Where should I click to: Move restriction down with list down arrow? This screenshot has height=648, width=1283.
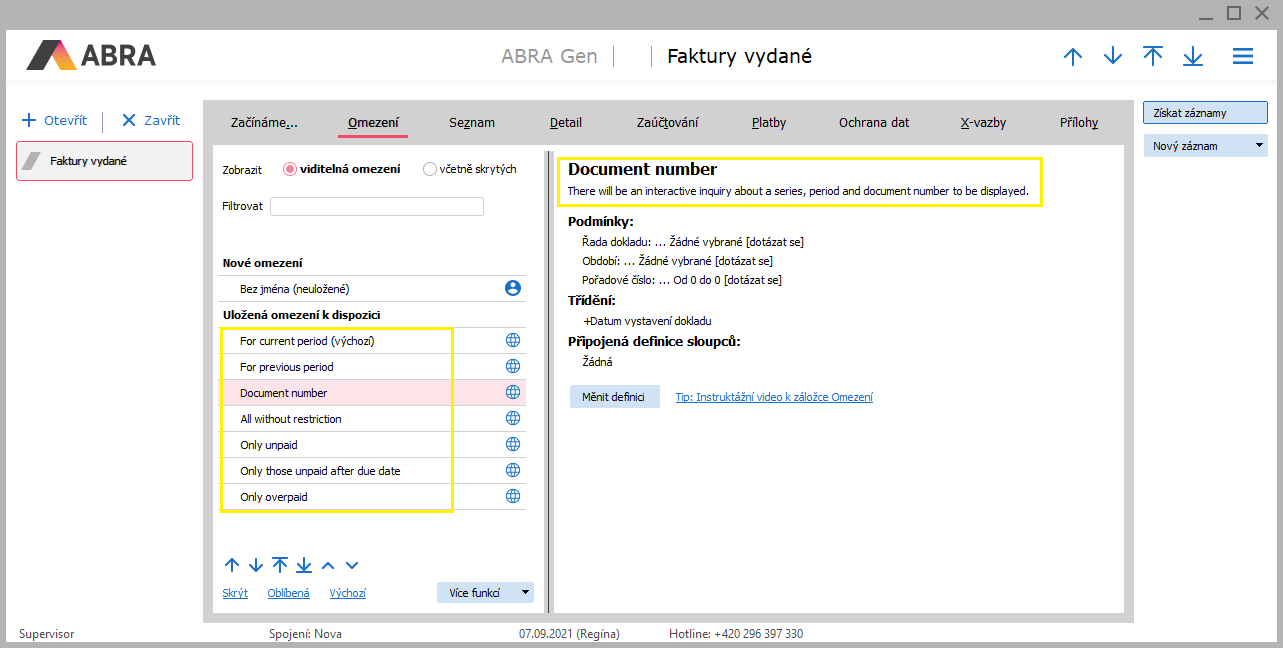[256, 565]
